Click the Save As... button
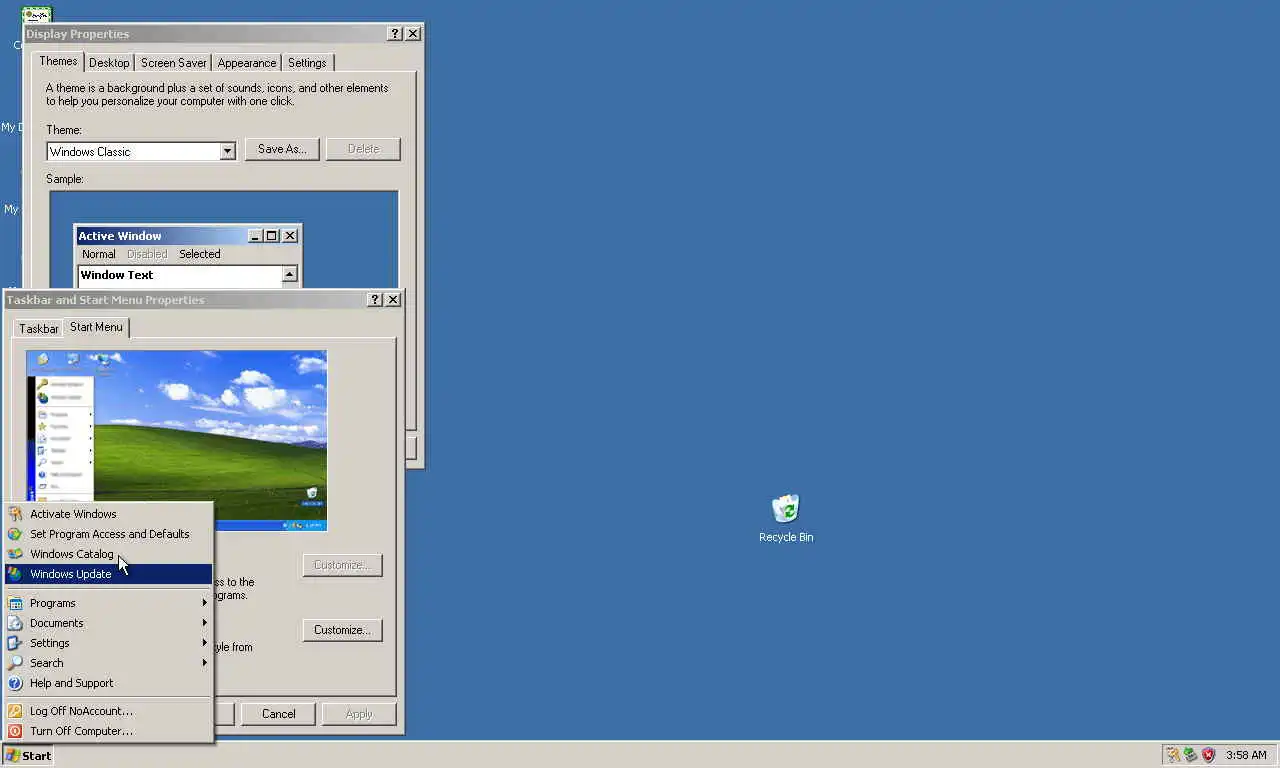The width and height of the screenshot is (1280, 768). click(282, 149)
